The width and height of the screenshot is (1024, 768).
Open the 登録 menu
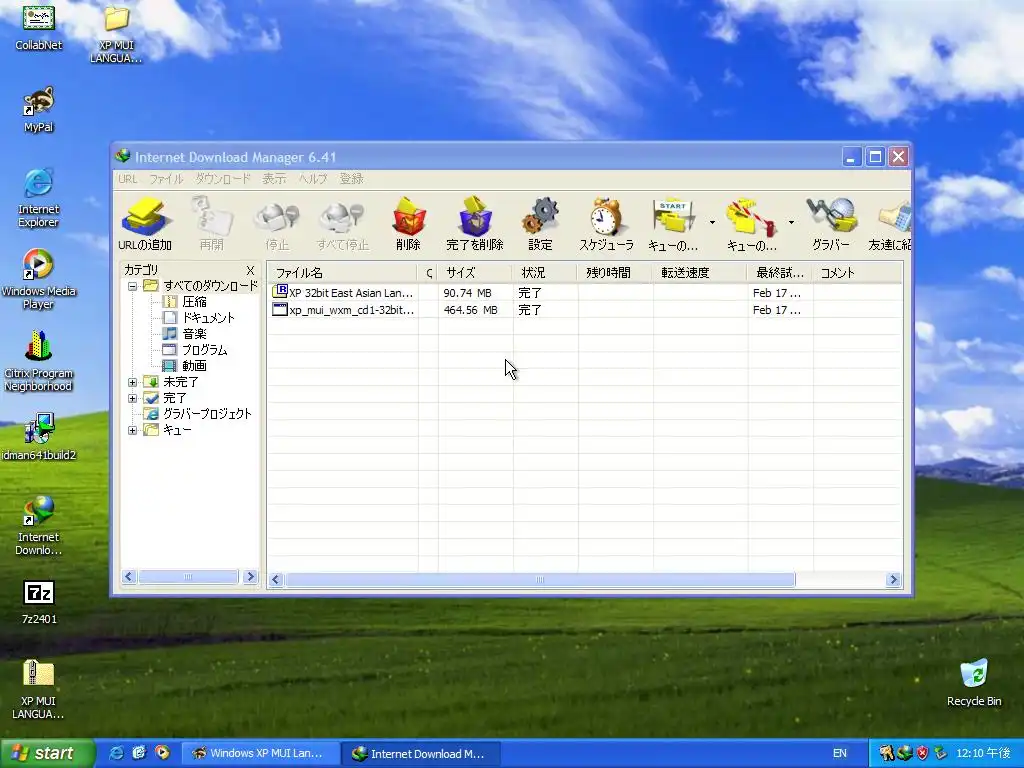(x=351, y=178)
